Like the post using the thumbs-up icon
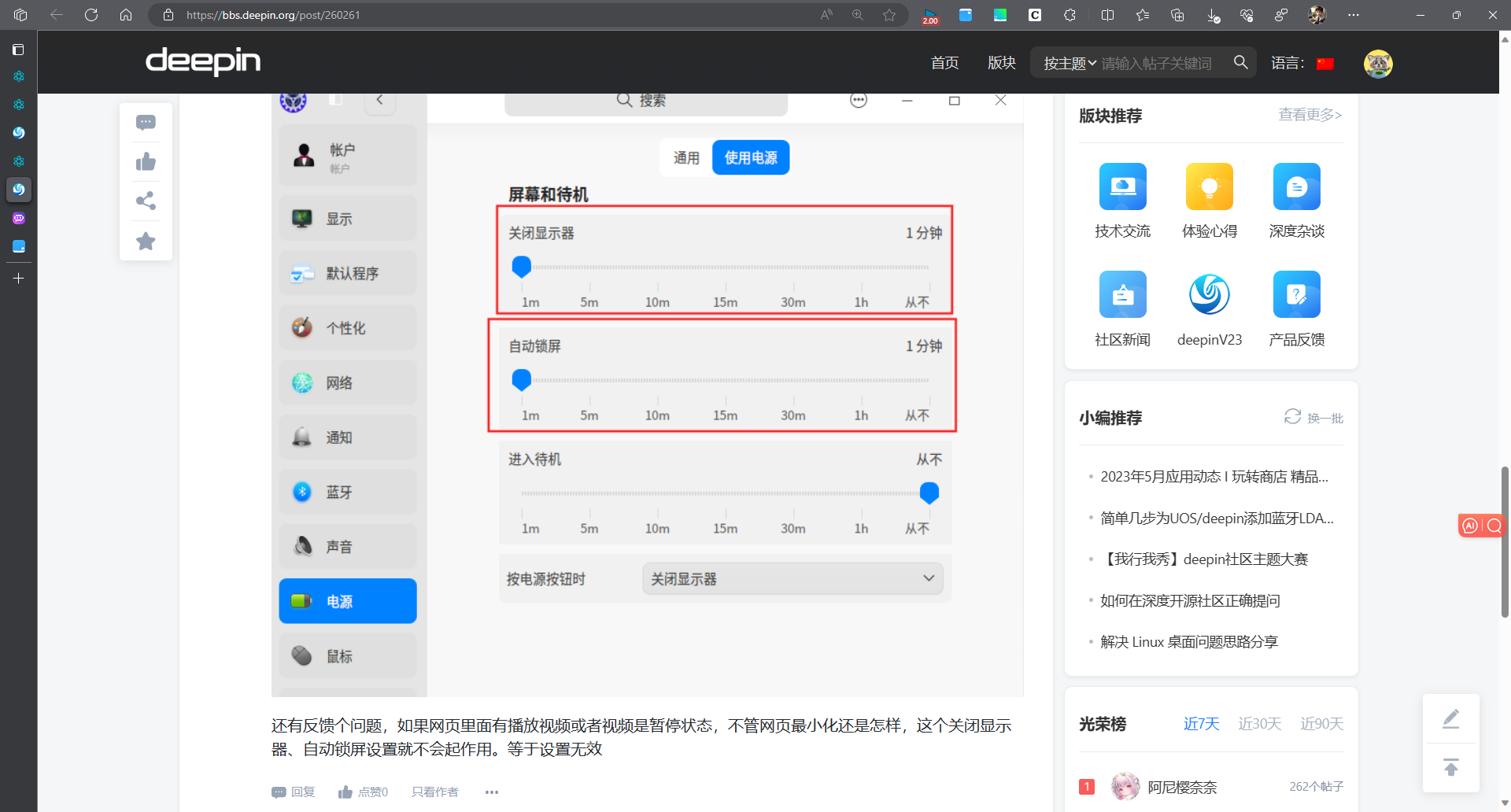The image size is (1511, 812). click(x=145, y=161)
